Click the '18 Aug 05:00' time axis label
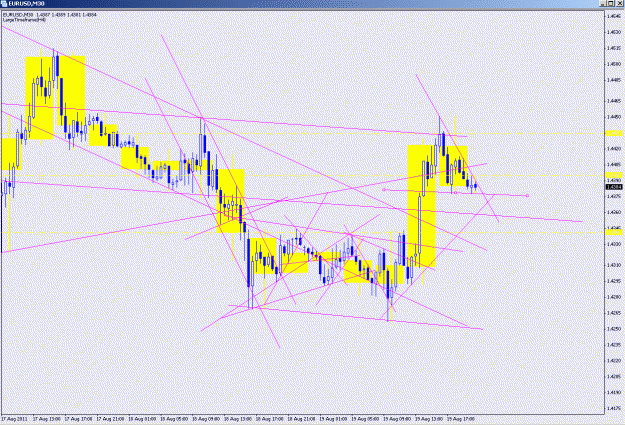 (174, 419)
